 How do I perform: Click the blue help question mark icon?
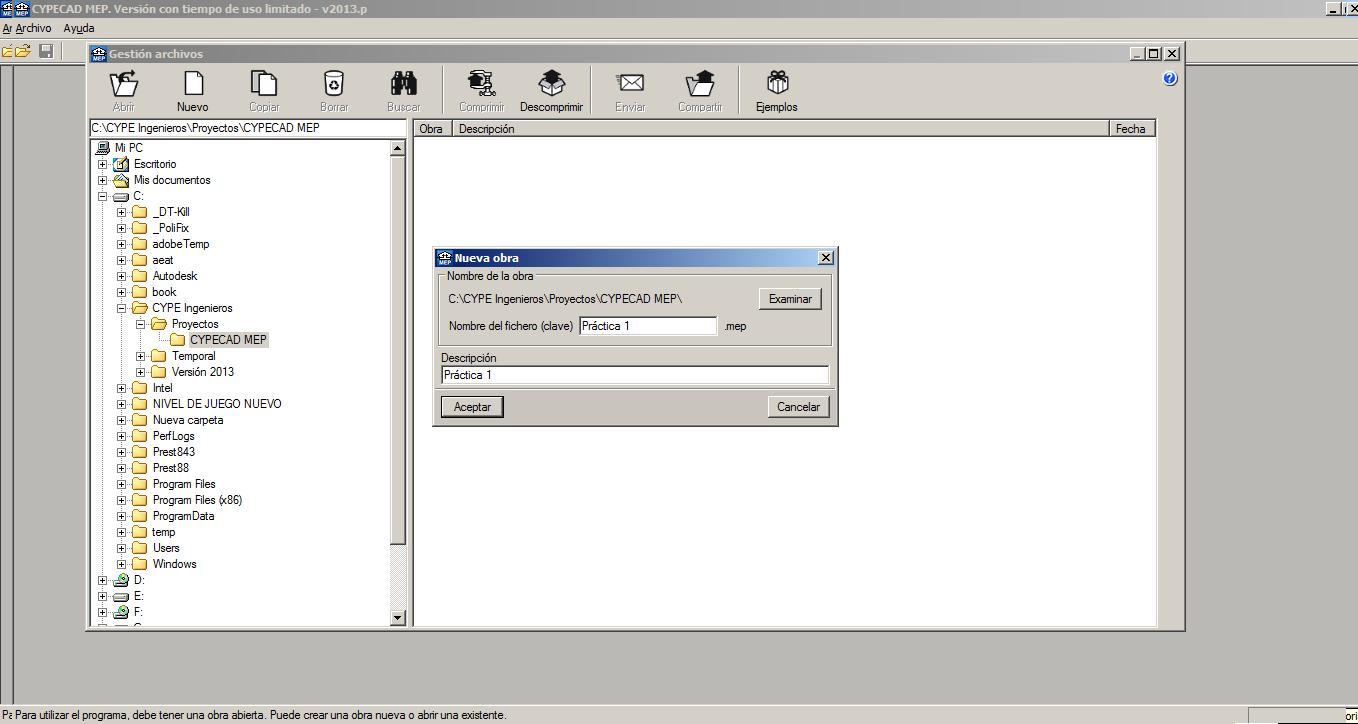[1170, 79]
